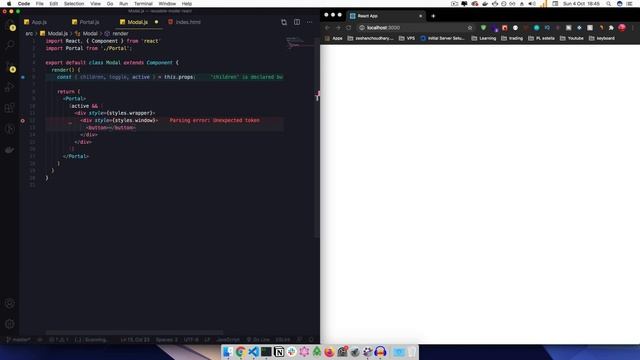Click the browser Forward button
The height and width of the screenshot is (360, 640).
point(338,28)
